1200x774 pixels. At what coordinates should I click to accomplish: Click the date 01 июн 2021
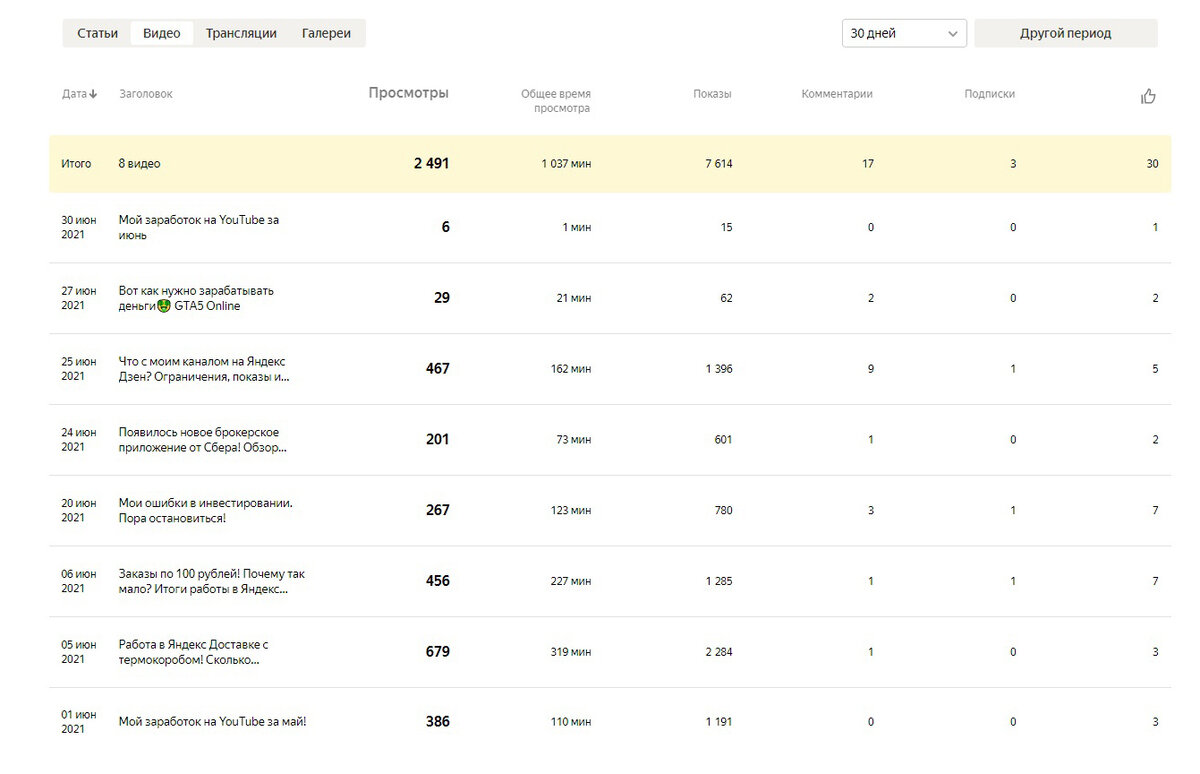pyautogui.click(x=79, y=722)
